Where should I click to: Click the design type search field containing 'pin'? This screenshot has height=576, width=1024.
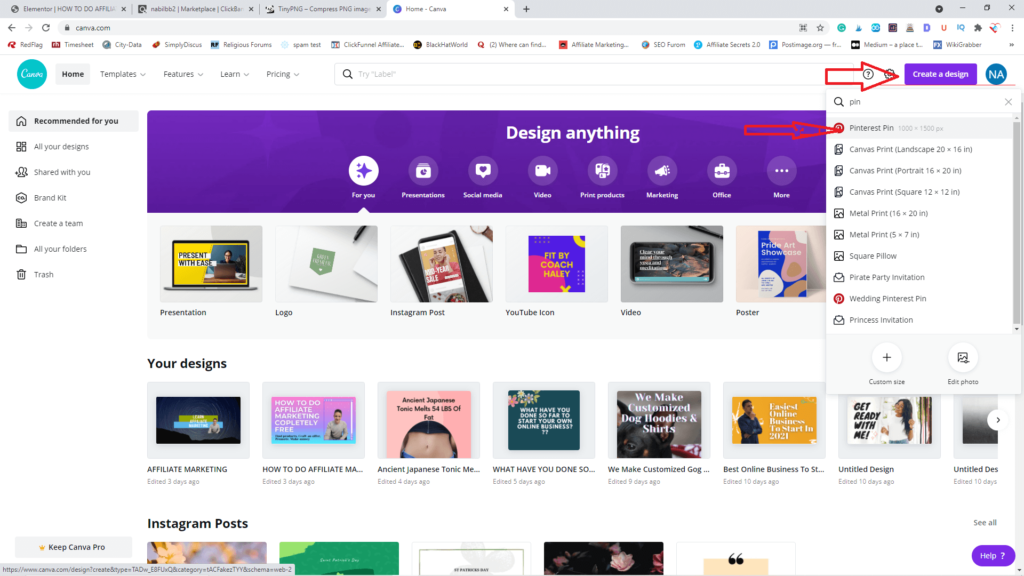point(923,102)
